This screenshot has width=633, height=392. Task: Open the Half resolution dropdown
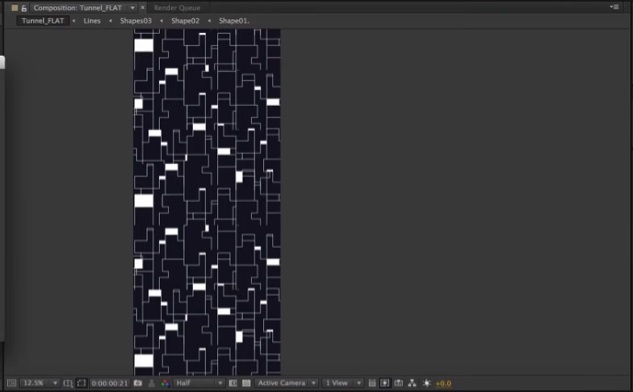click(x=199, y=383)
